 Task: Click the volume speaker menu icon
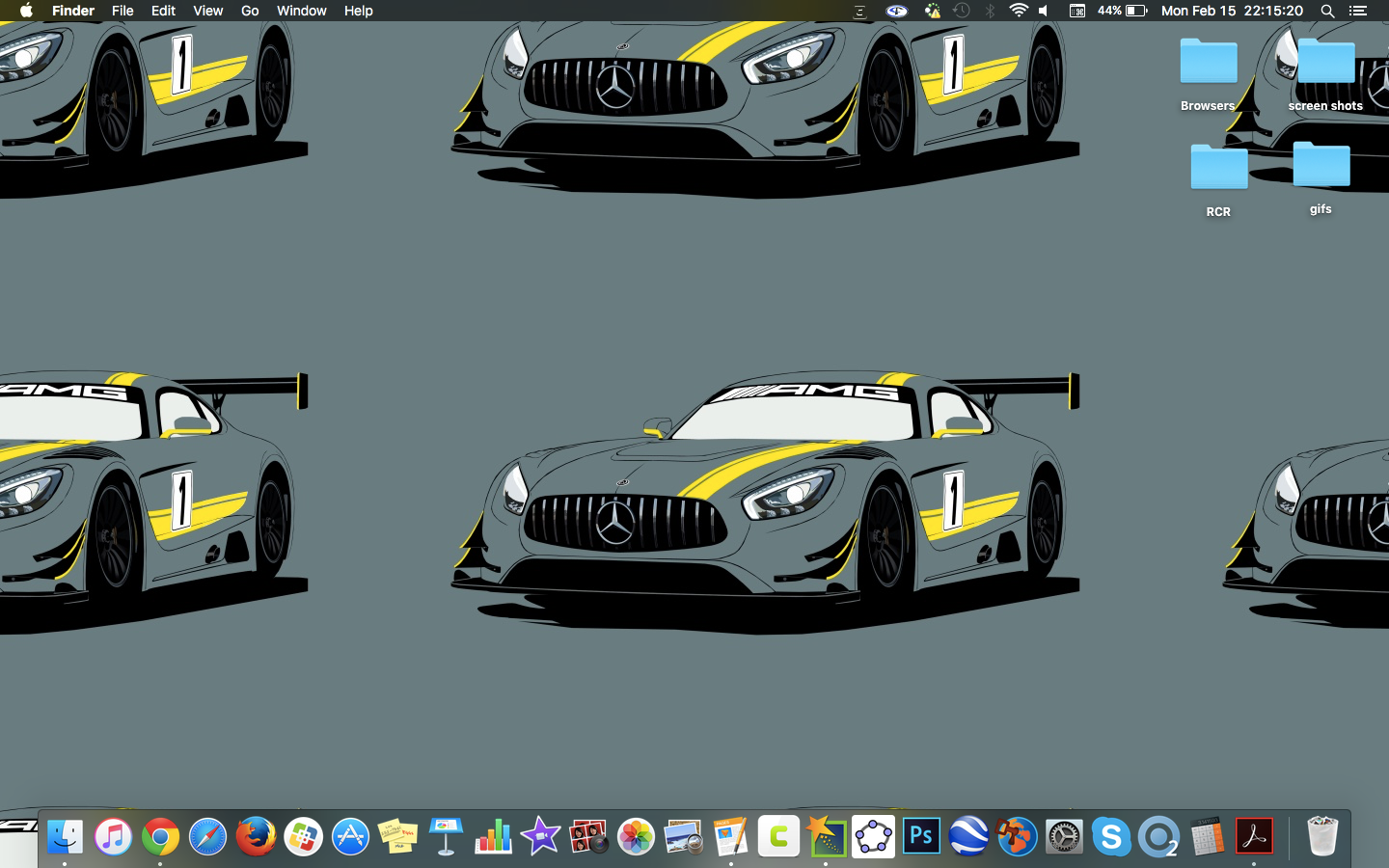[x=1045, y=11]
